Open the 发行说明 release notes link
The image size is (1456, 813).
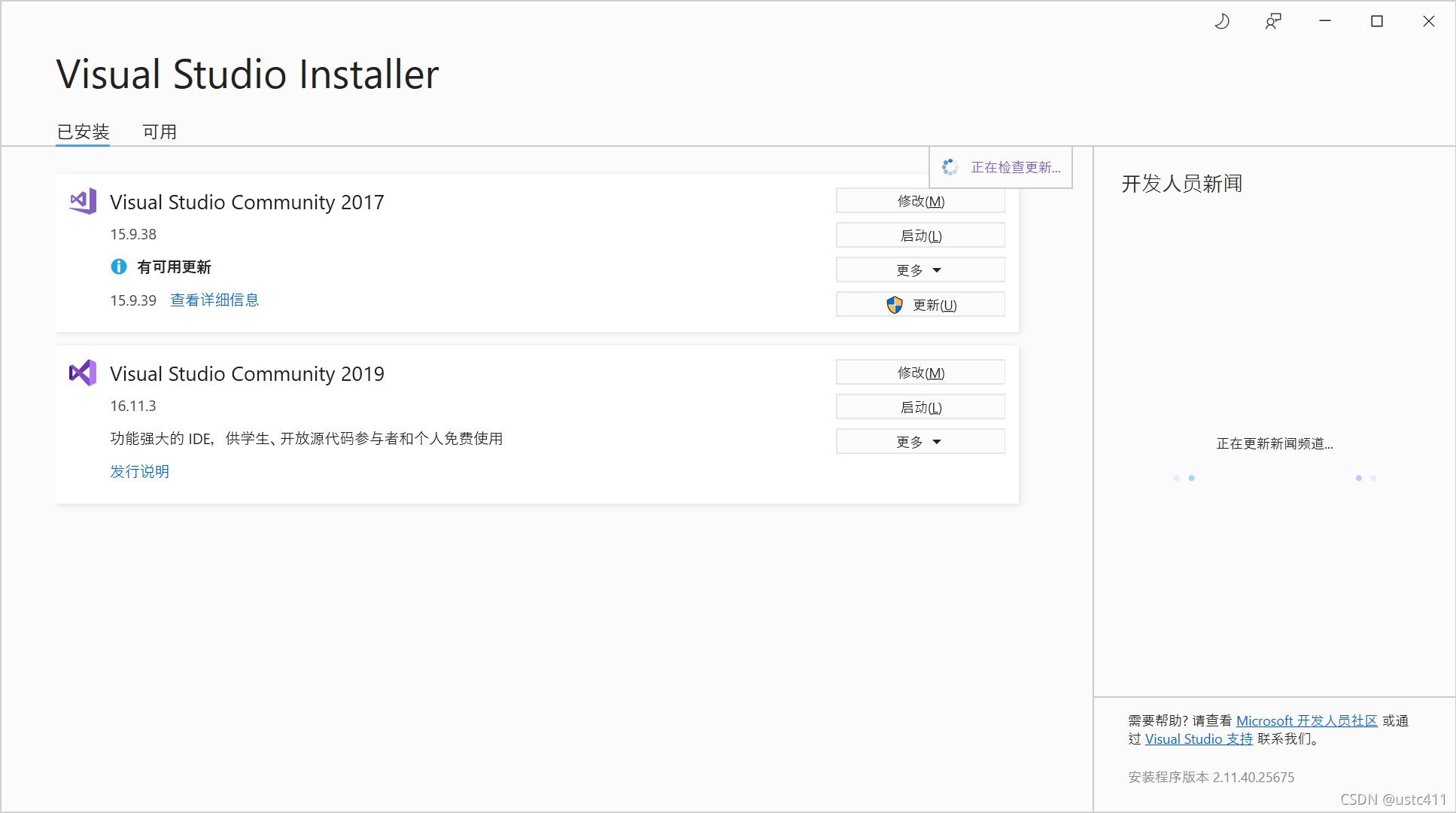(139, 471)
